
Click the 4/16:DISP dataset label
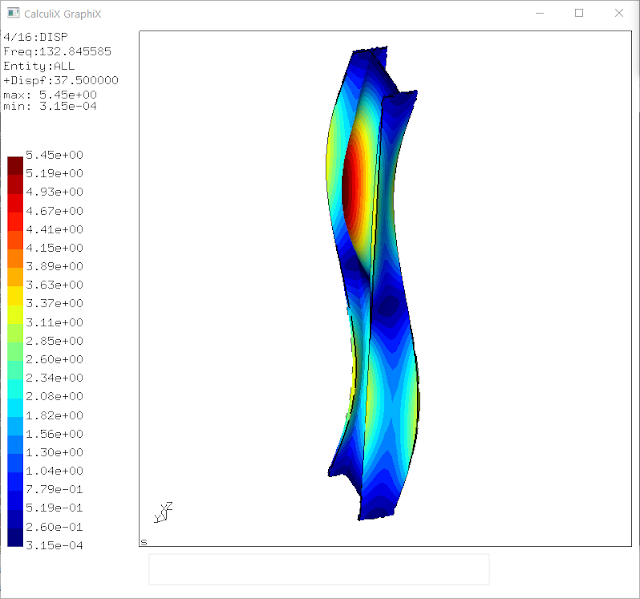[36, 37]
